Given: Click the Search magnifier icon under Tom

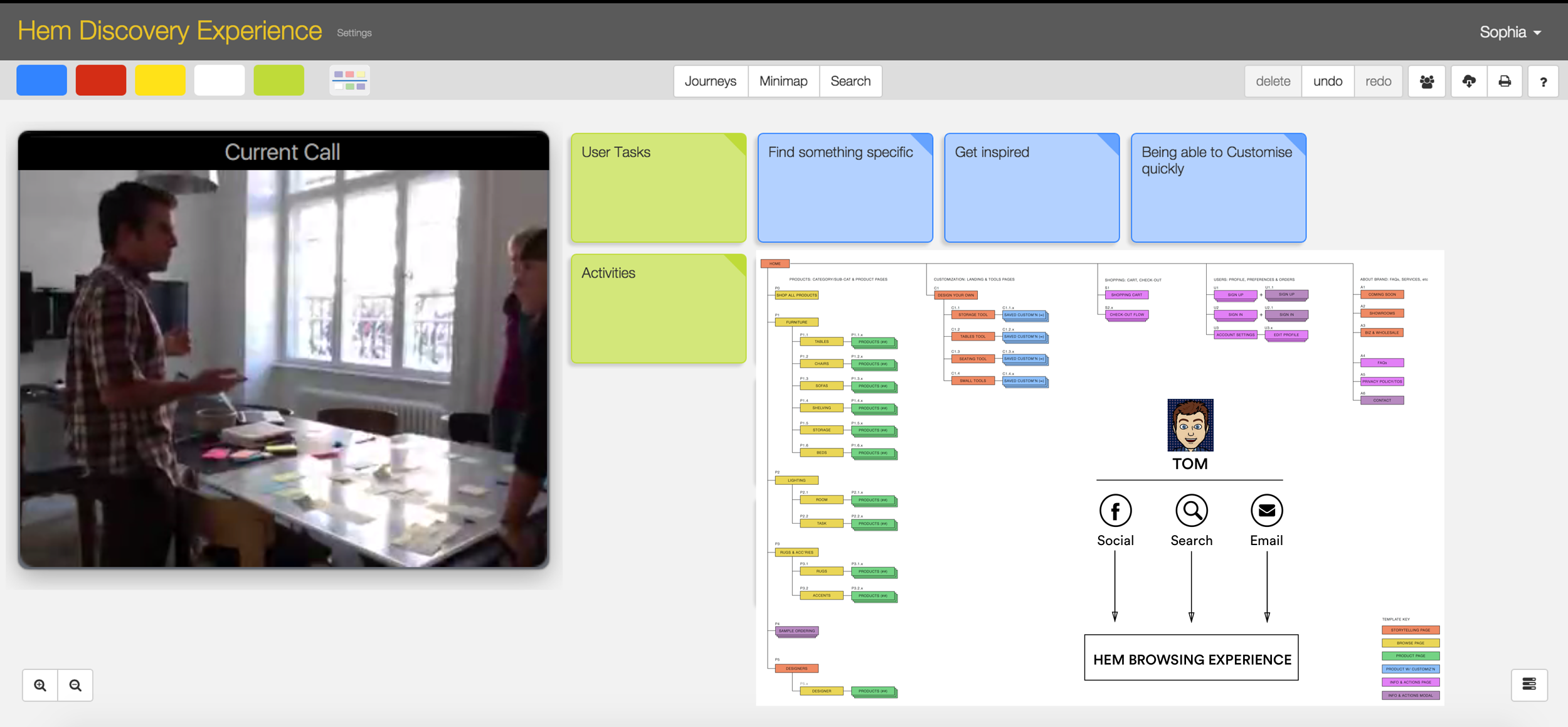Looking at the screenshot, I should 1191,511.
